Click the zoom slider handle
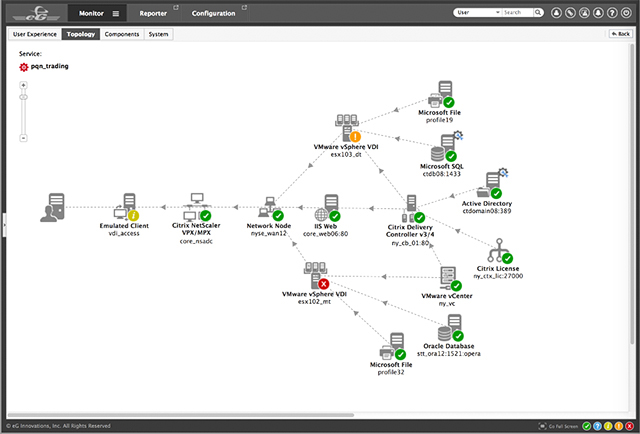The height and width of the screenshot is (434, 640). tap(23, 97)
